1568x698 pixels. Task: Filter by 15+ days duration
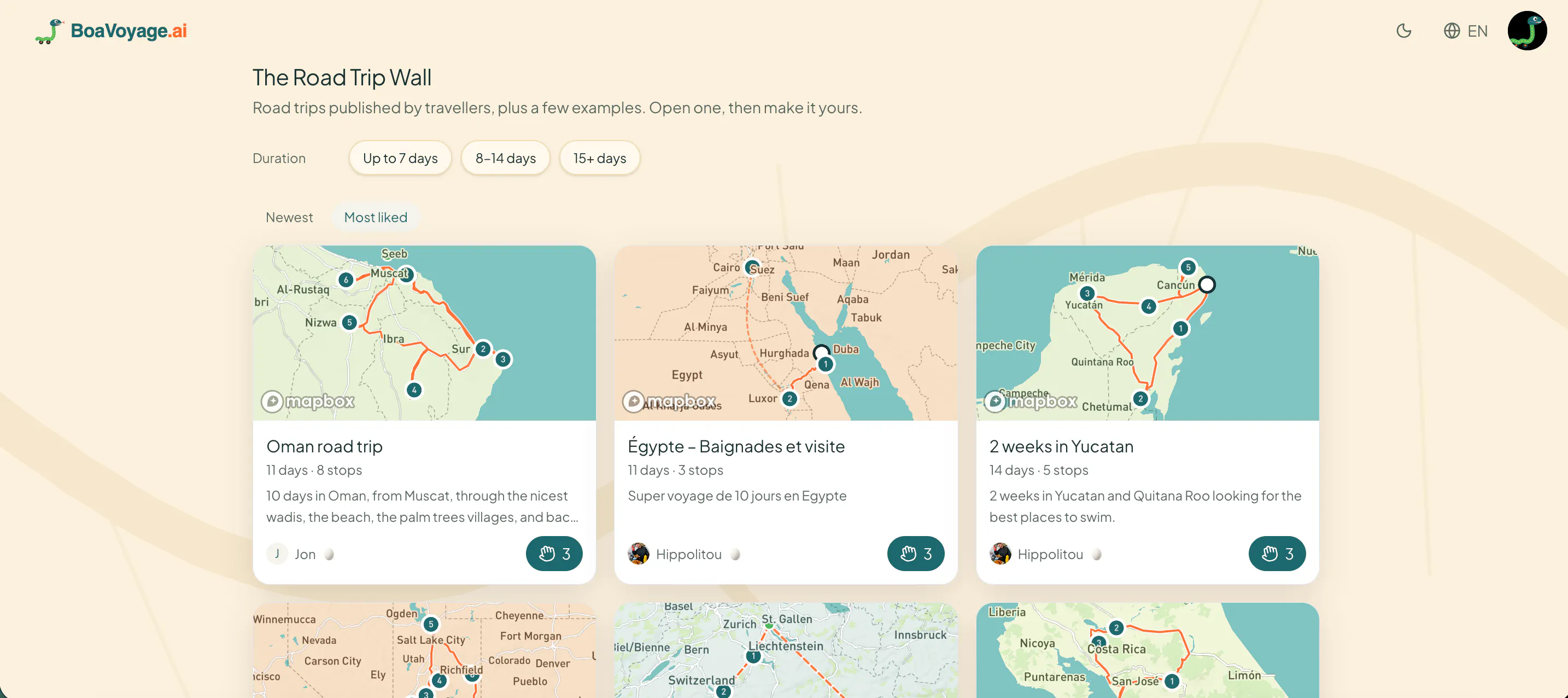600,158
